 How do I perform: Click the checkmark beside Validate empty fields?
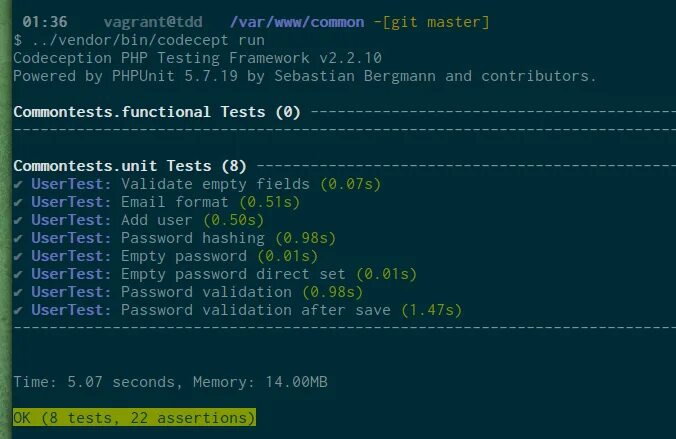point(18,185)
